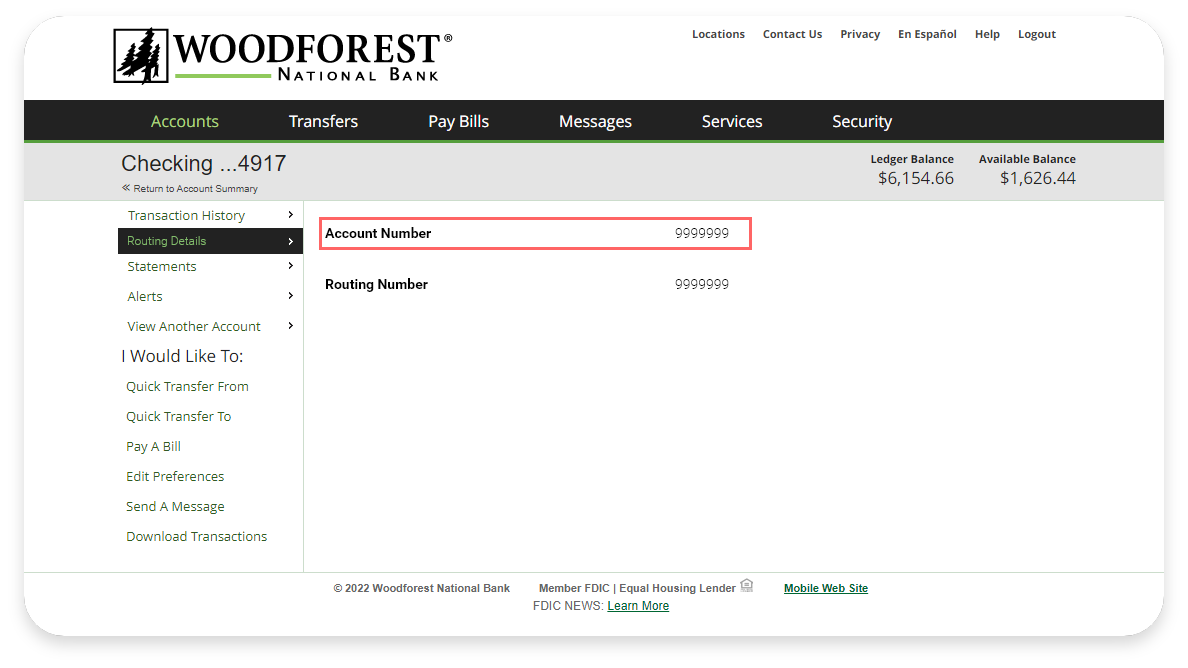Log out using the Logout link
This screenshot has width=1188, height=668.
click(x=1036, y=34)
